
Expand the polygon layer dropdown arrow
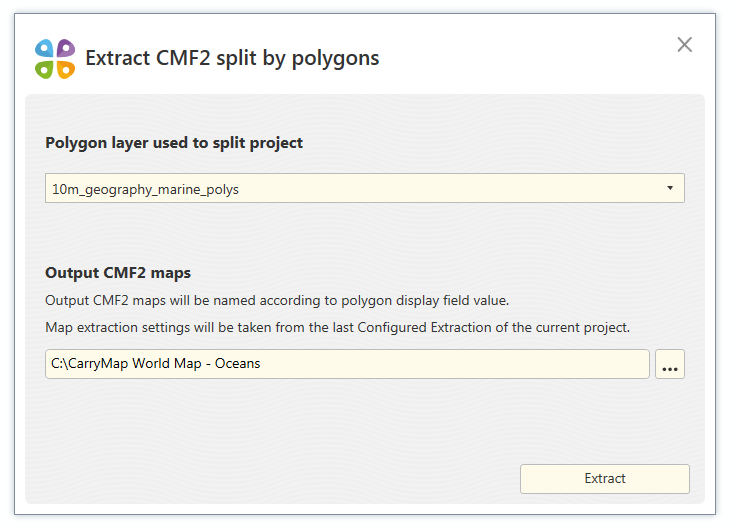(x=669, y=188)
